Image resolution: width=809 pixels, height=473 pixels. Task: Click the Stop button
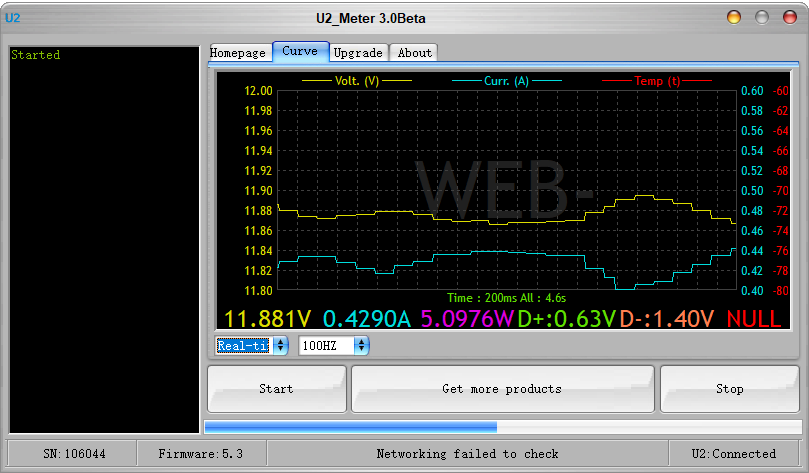[730, 389]
